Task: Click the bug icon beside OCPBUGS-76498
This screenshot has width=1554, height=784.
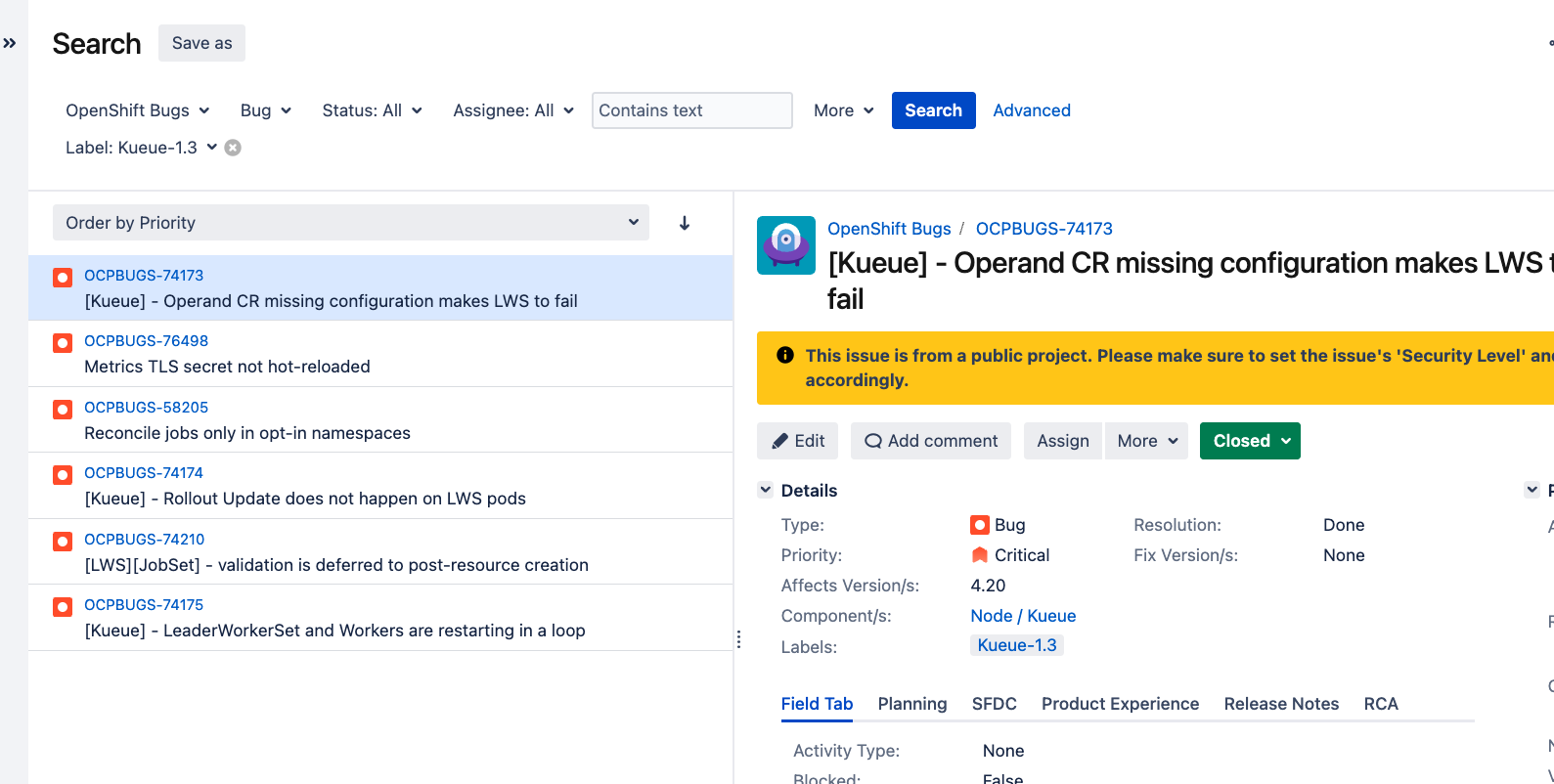Action: click(x=63, y=343)
